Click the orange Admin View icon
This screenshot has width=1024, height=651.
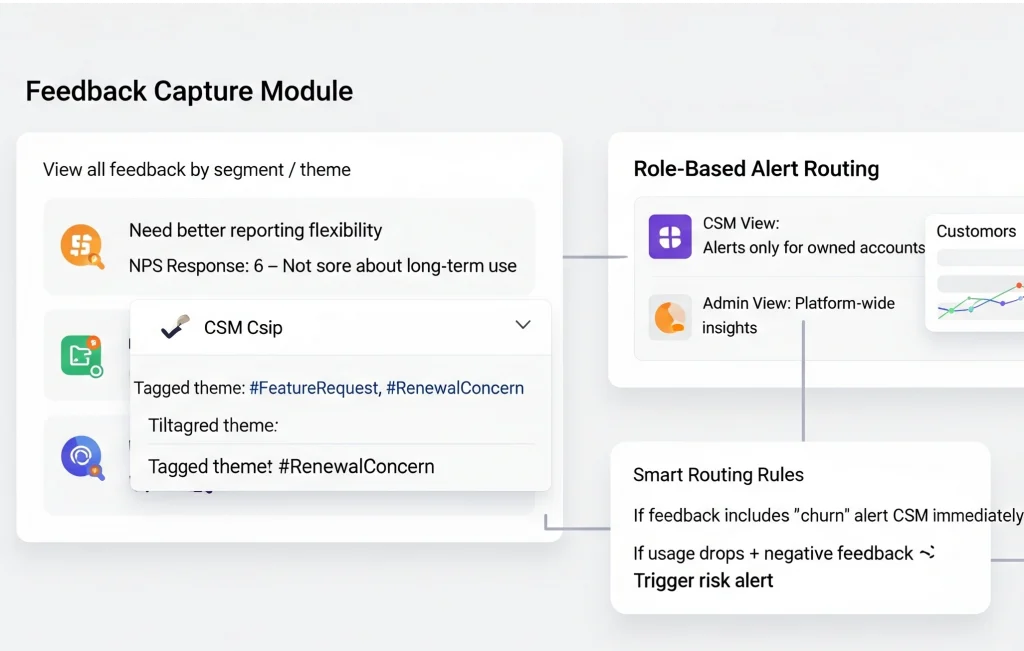(670, 316)
